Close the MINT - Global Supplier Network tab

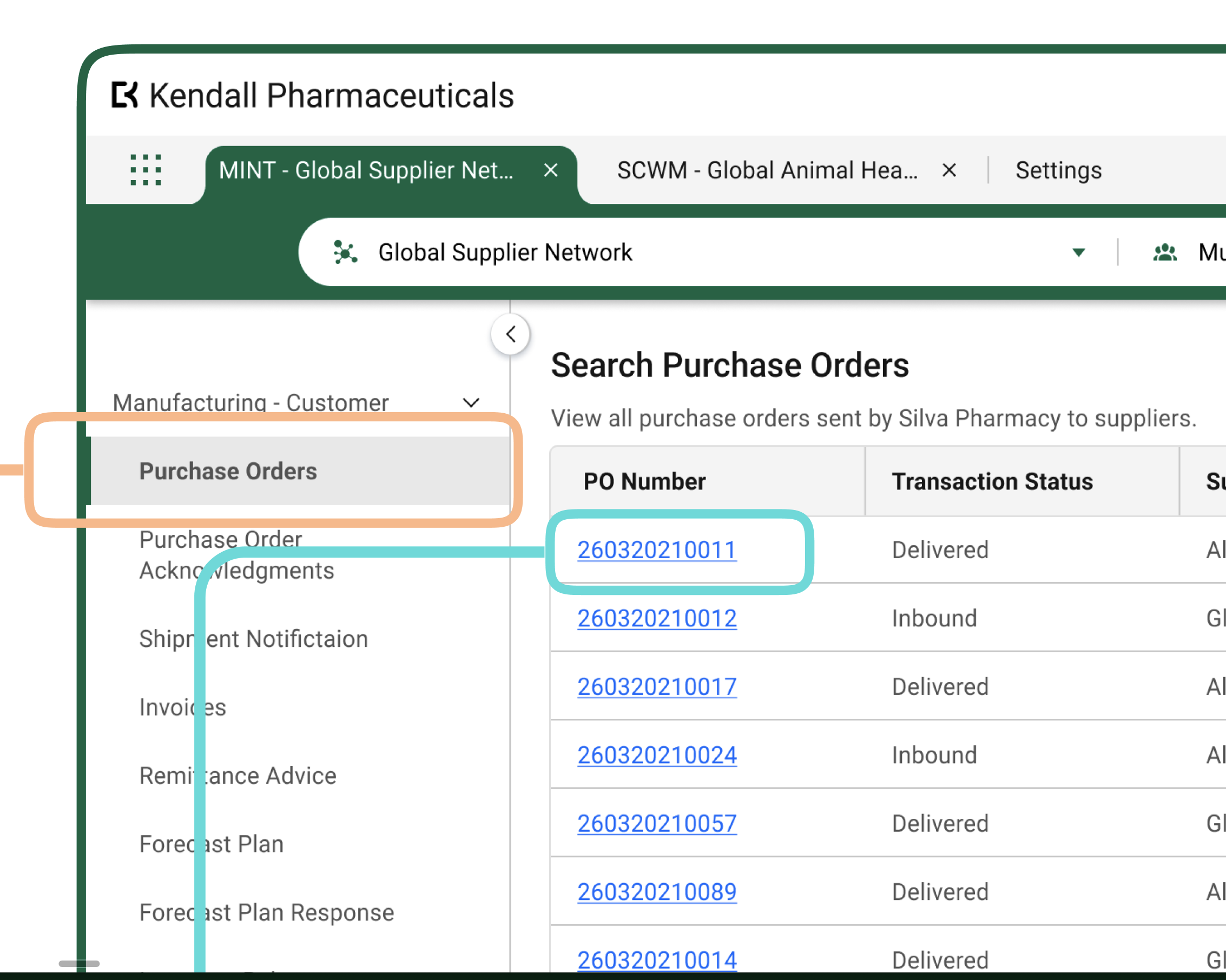point(550,169)
